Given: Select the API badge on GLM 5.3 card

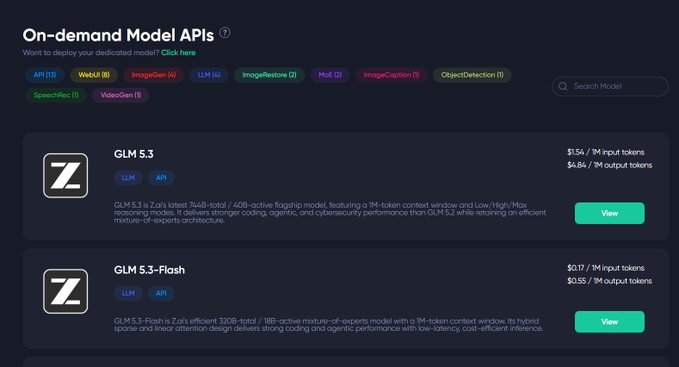Looking at the screenshot, I should [x=161, y=178].
